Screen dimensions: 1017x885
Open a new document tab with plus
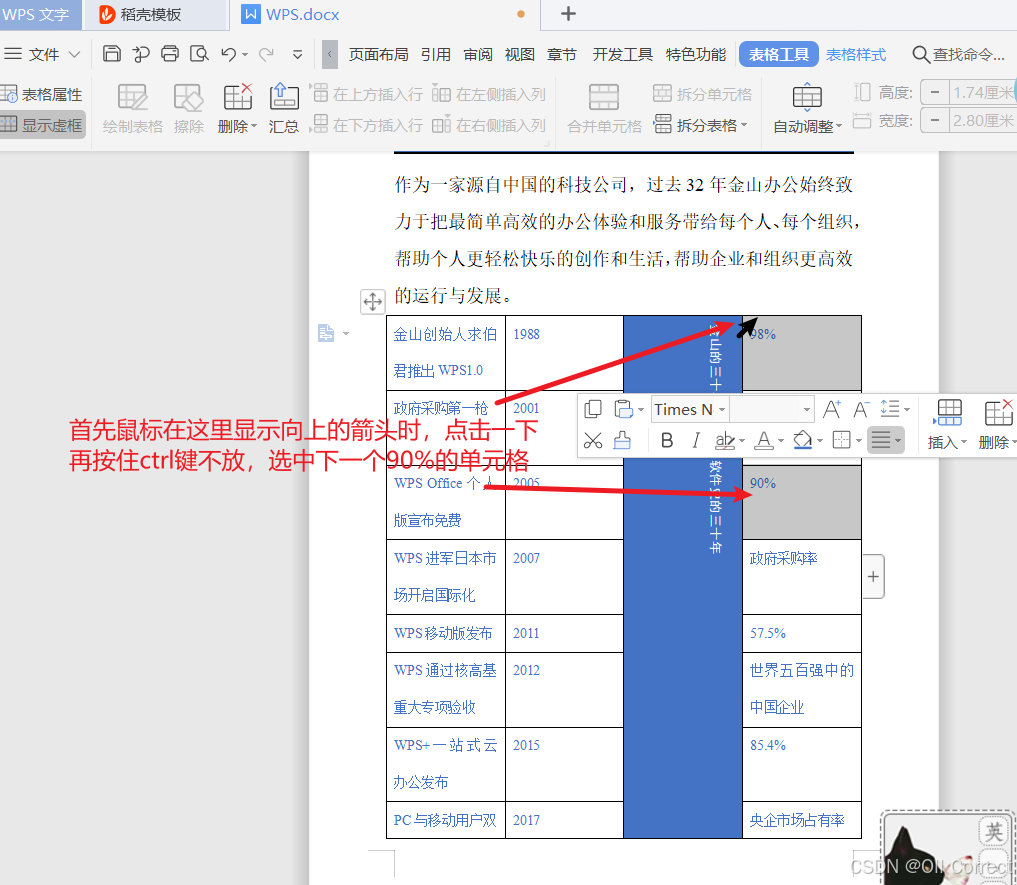coord(568,14)
